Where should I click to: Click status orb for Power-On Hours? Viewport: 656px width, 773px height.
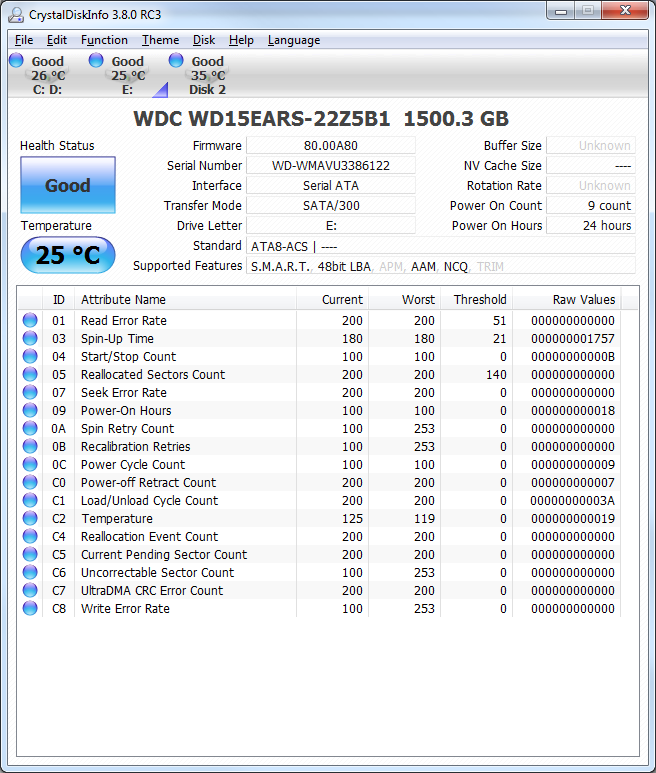click(30, 410)
